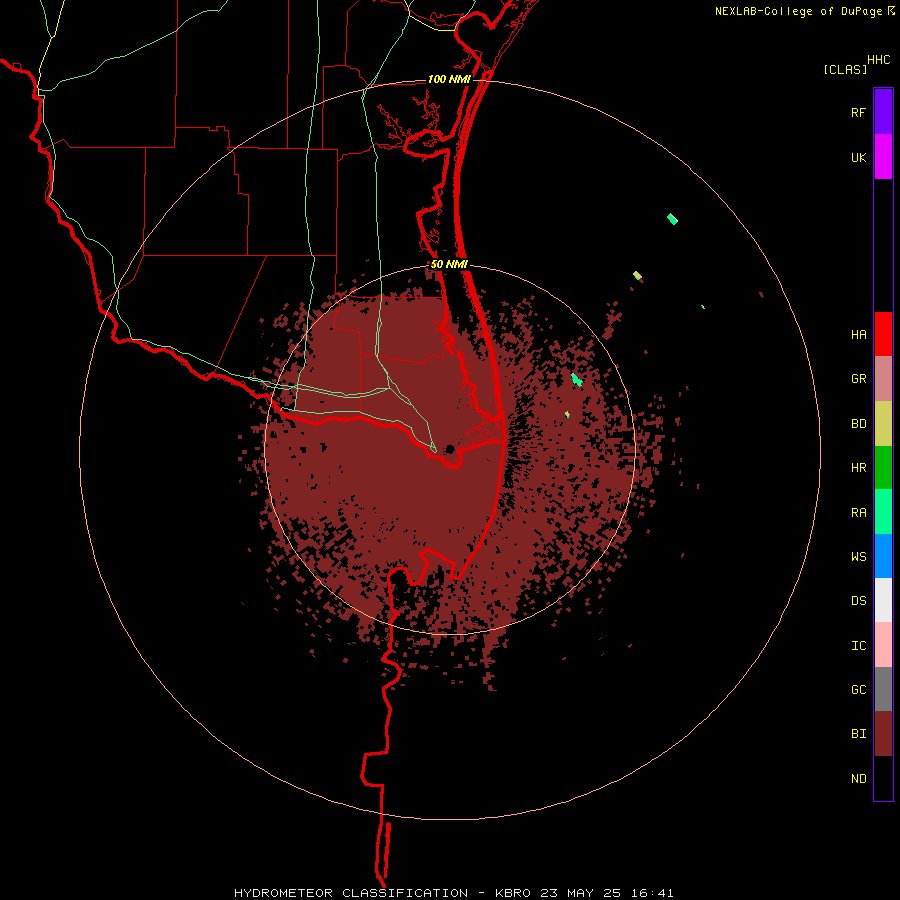Click the ND black legend swatch
This screenshot has width=900, height=900.
883,778
